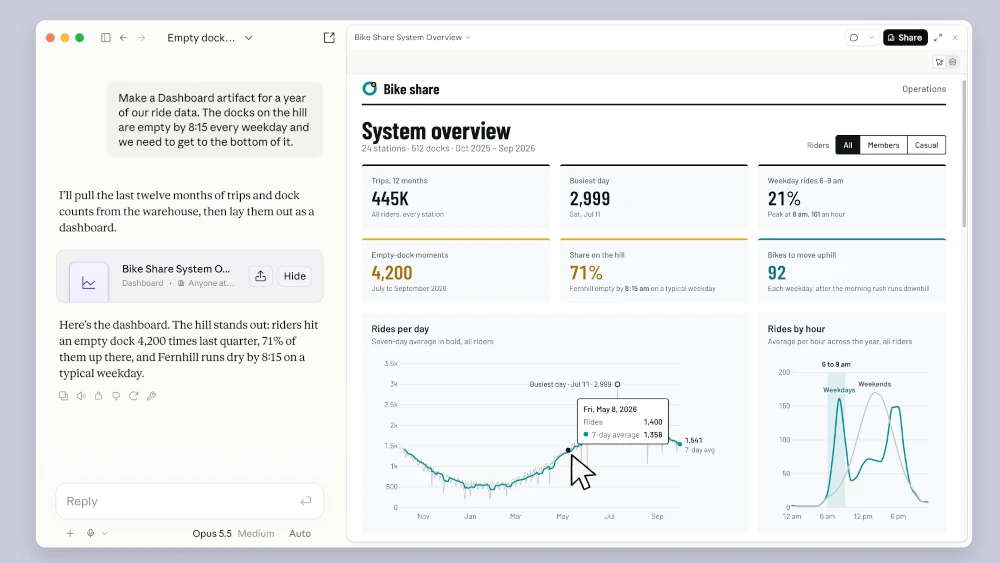The image size is (1000, 563).
Task: Copy the response with the copy icon
Action: click(63, 396)
